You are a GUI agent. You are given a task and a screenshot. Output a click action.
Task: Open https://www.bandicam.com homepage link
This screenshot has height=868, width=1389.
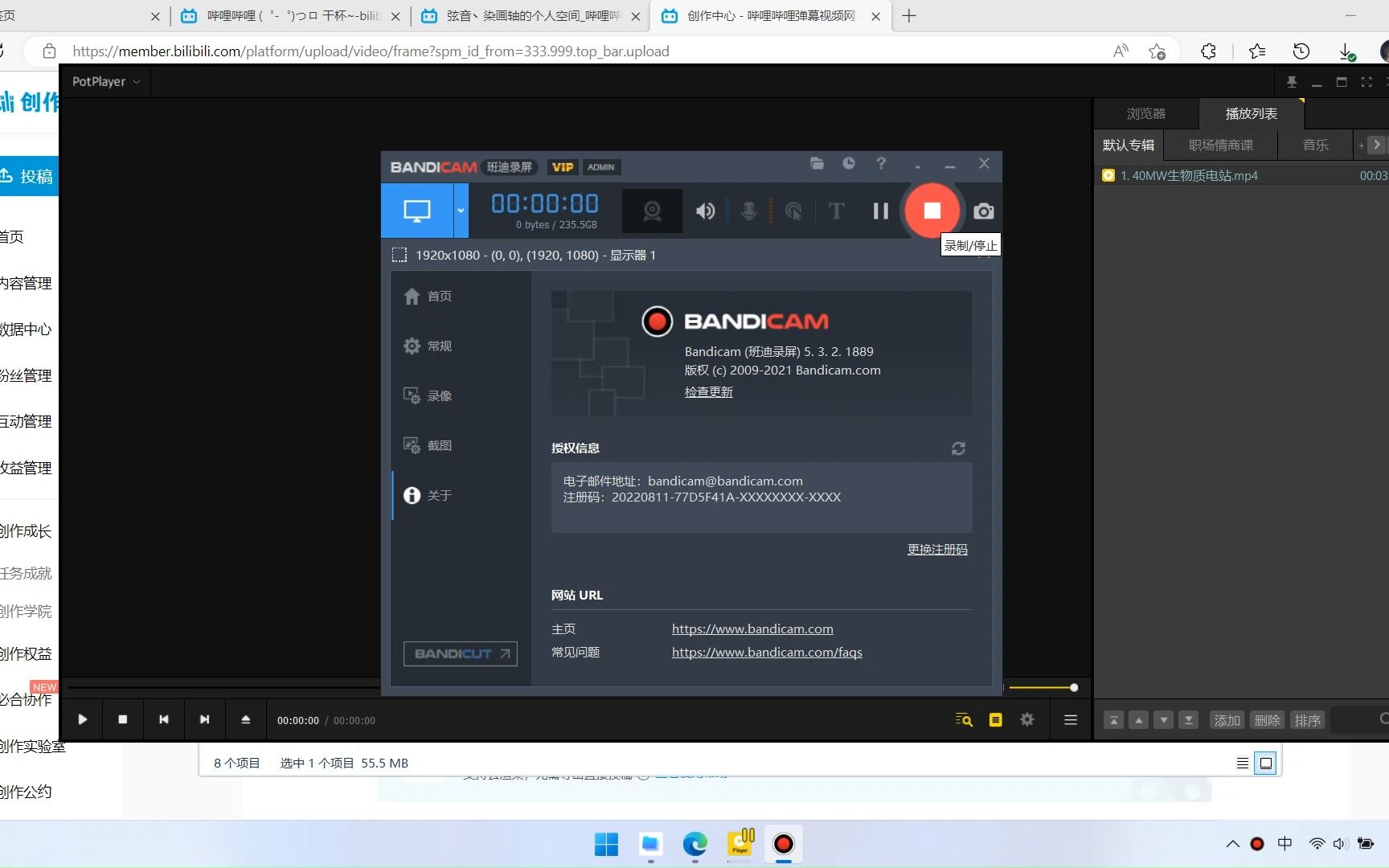tap(752, 629)
